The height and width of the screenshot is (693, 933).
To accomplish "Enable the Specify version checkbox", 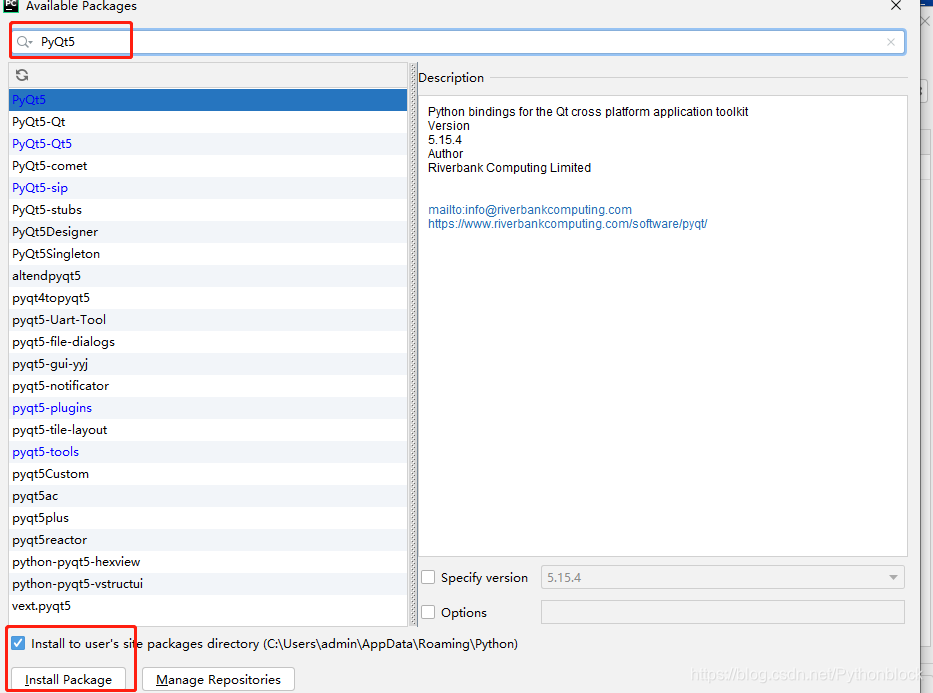I will tap(428, 577).
